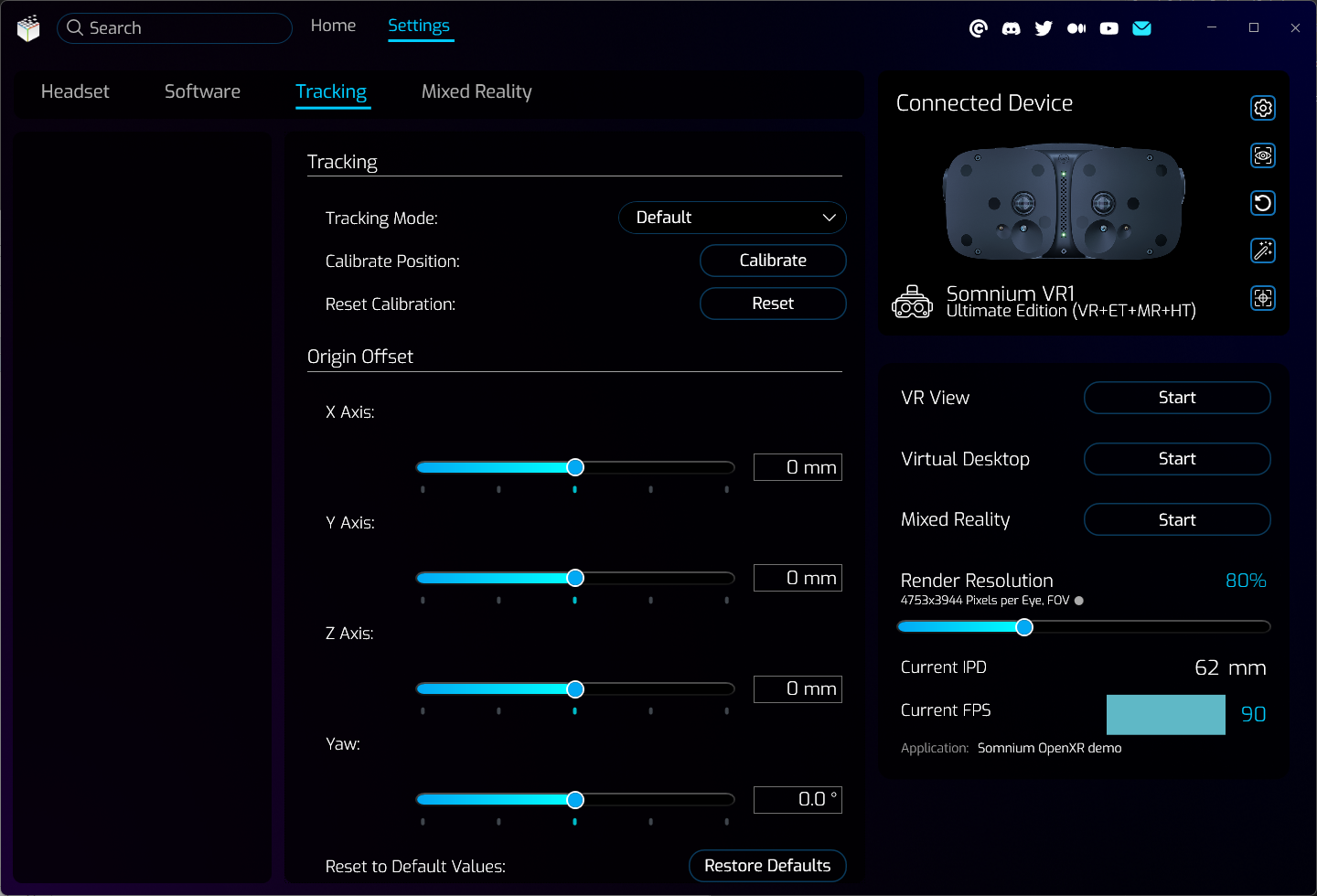
Task: Click the Yaw value input field
Action: click(797, 800)
